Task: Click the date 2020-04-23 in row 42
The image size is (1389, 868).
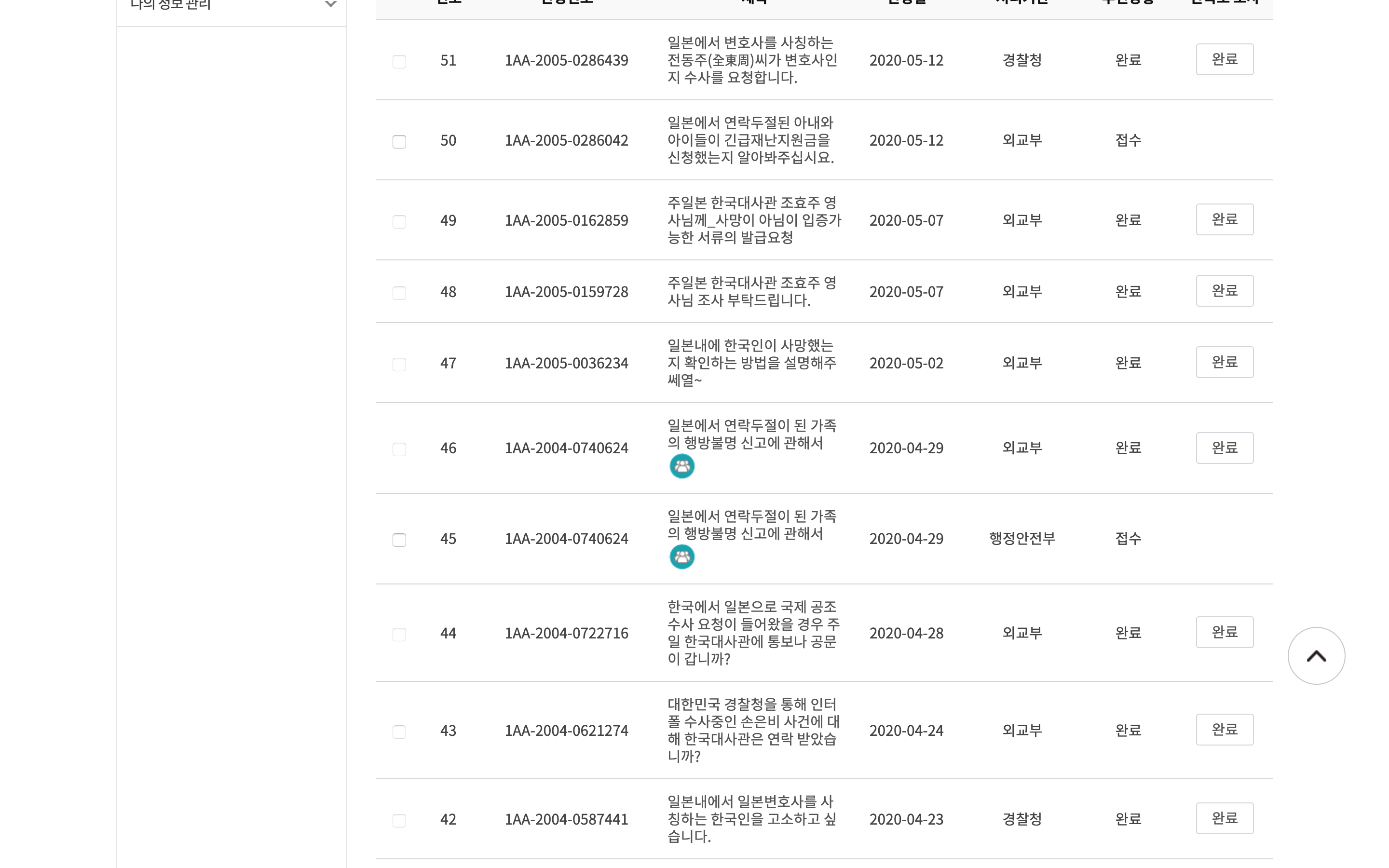Action: [x=906, y=819]
